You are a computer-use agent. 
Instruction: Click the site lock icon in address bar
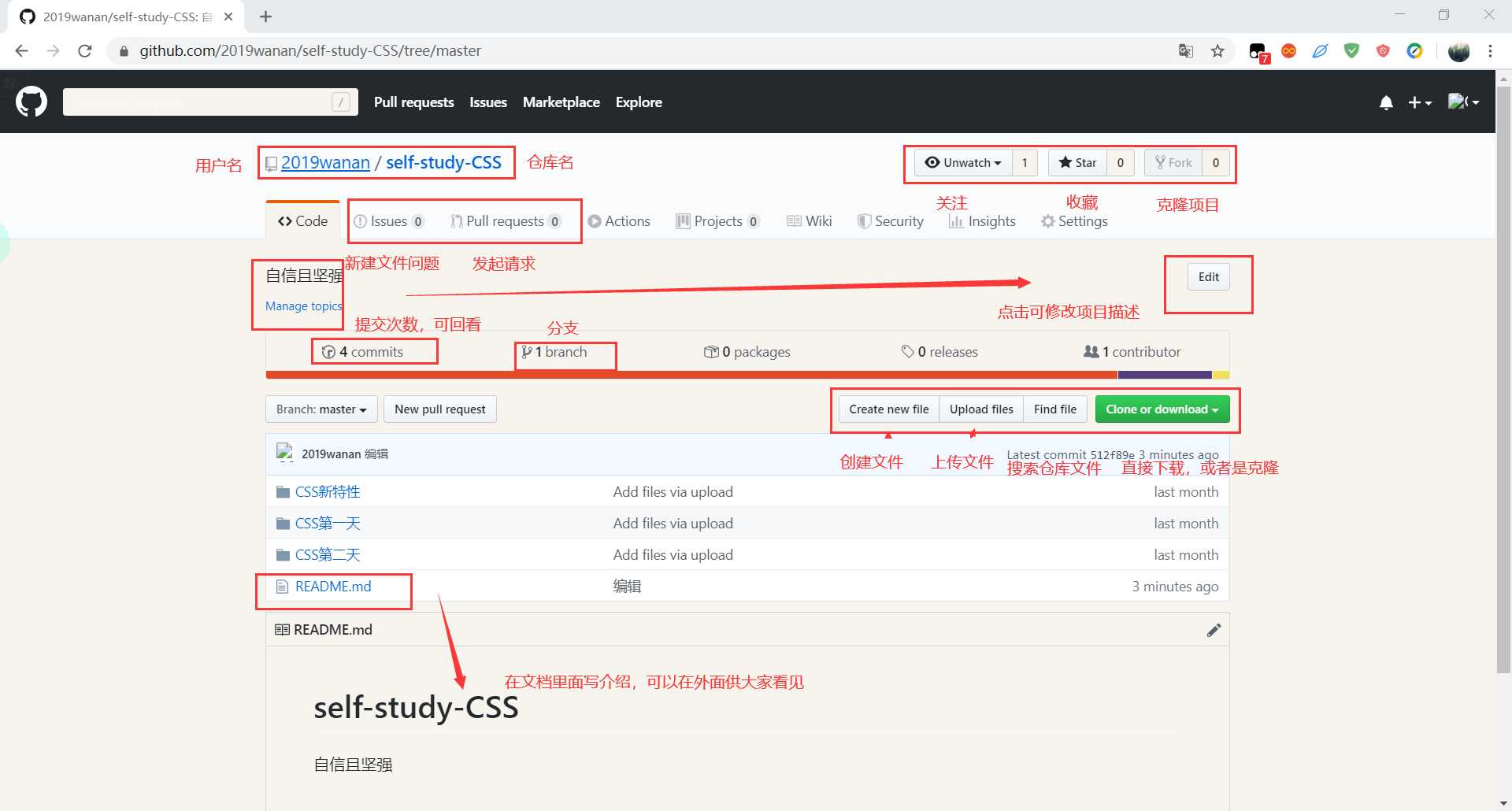(x=124, y=51)
